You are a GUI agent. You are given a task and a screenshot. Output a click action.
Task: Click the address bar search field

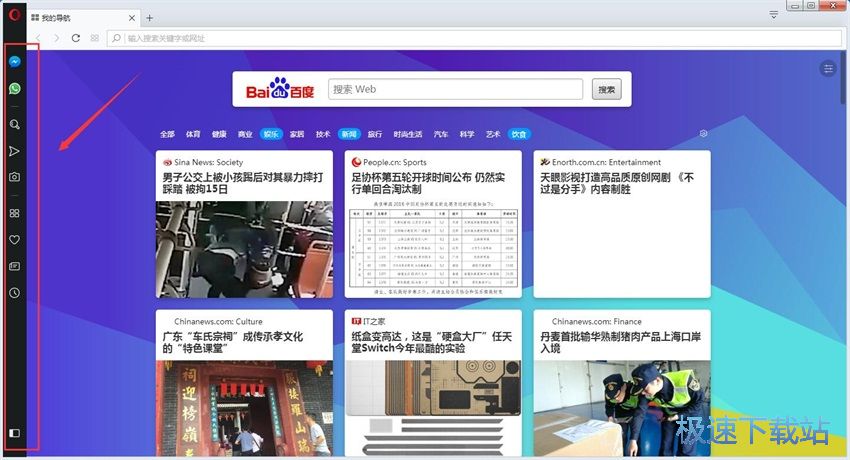(x=475, y=38)
